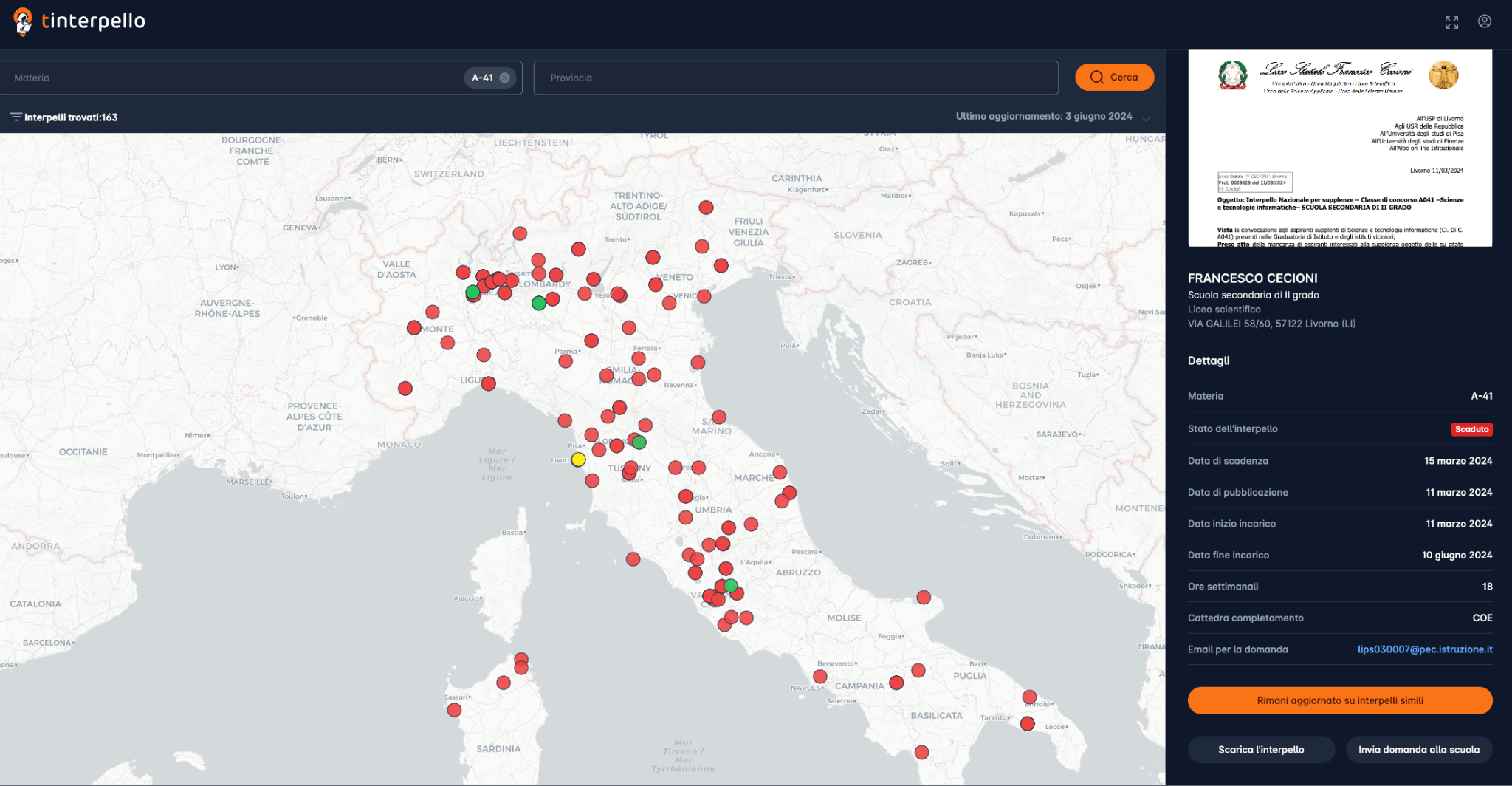1512x786 pixels.
Task: Focus the Provincia input field
Action: tap(794, 78)
